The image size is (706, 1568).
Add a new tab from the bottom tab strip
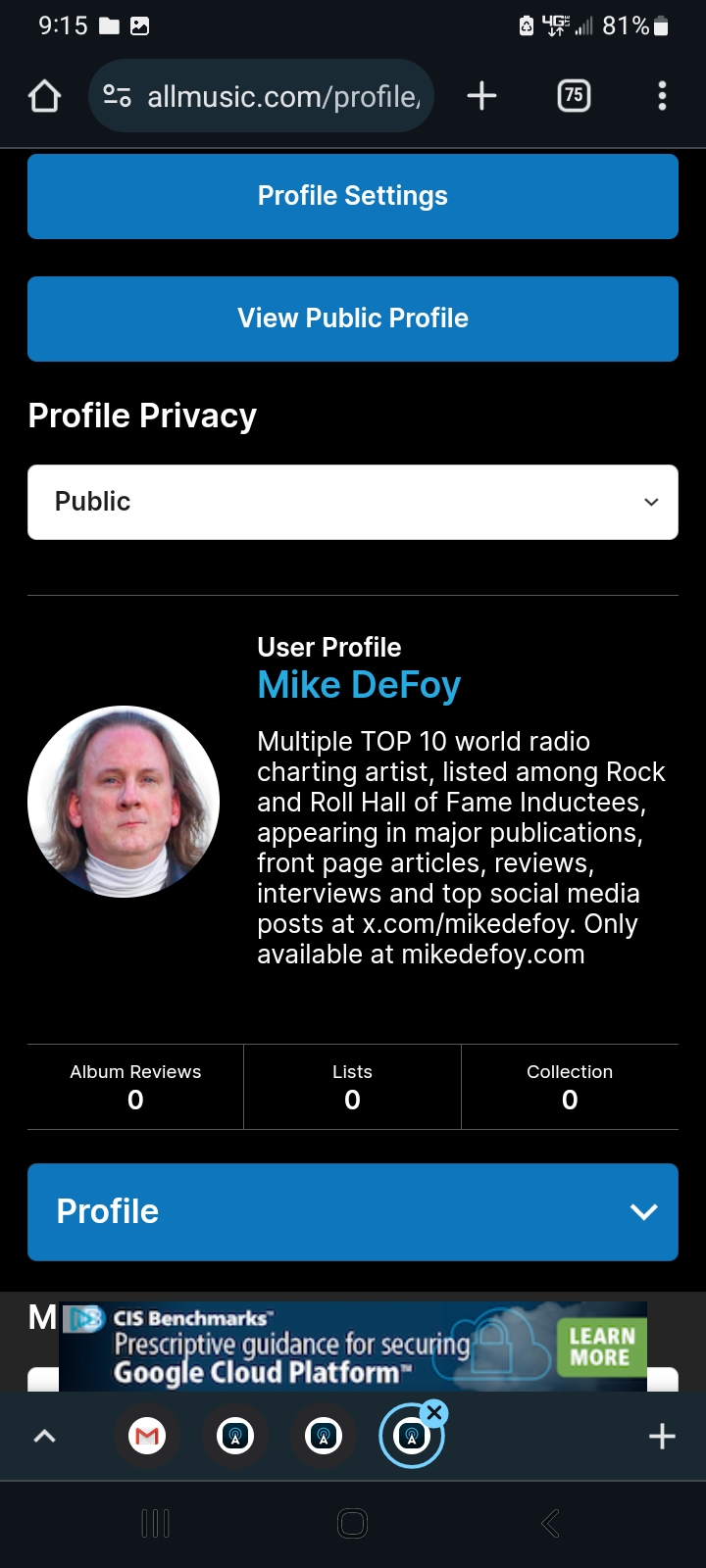(x=662, y=1437)
